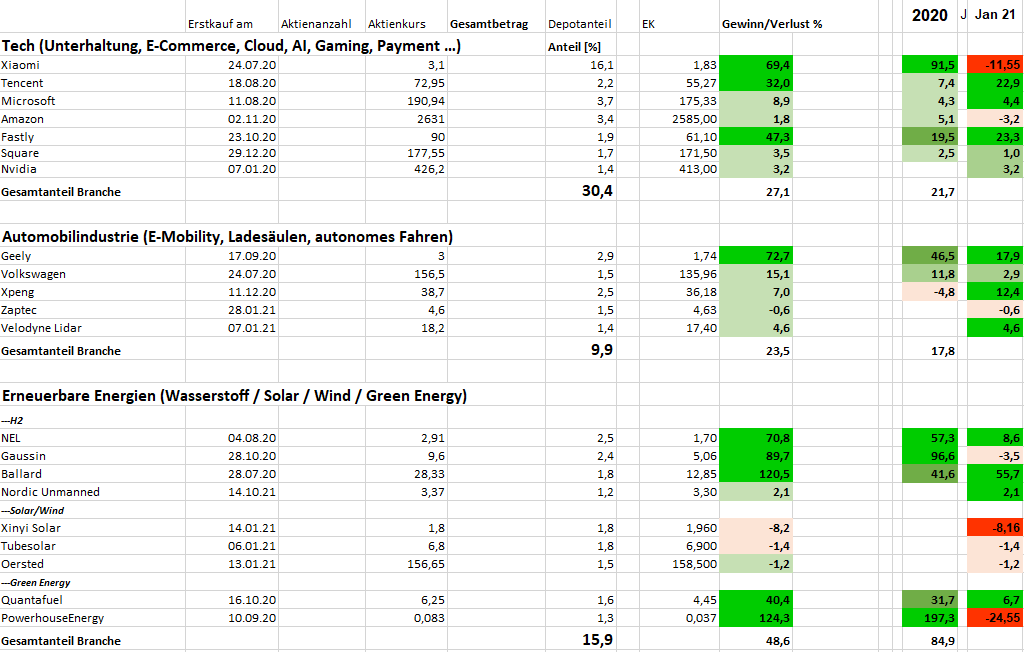Select the Amazon name cell
Image resolution: width=1024 pixels, height=652 pixels.
tap(93, 119)
